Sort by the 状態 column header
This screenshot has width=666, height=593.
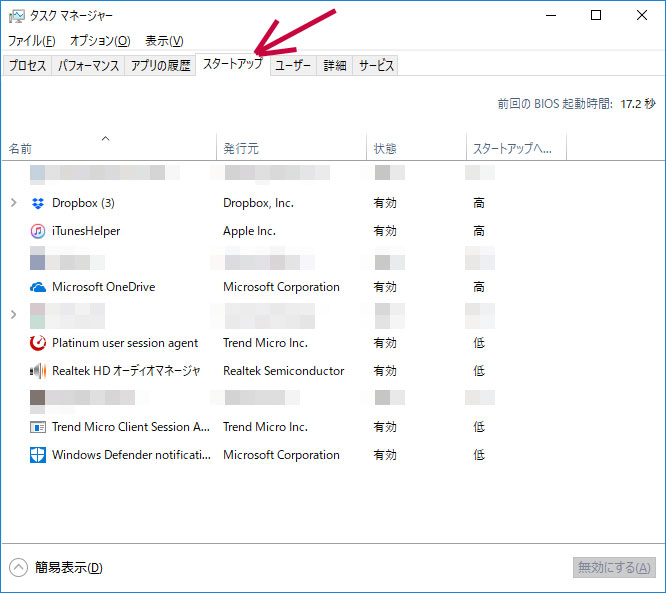pos(416,147)
